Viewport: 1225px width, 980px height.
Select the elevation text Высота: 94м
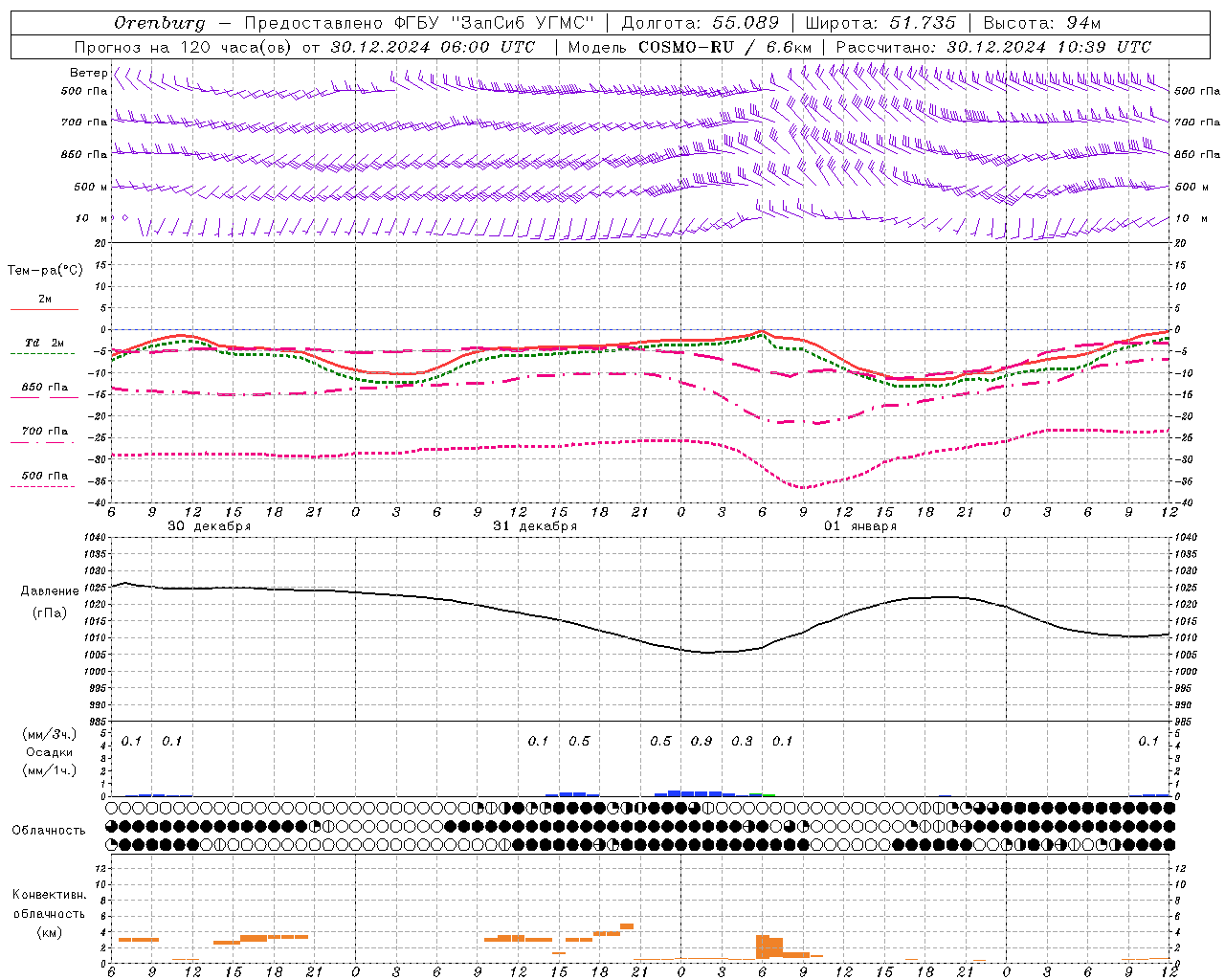click(x=1042, y=22)
